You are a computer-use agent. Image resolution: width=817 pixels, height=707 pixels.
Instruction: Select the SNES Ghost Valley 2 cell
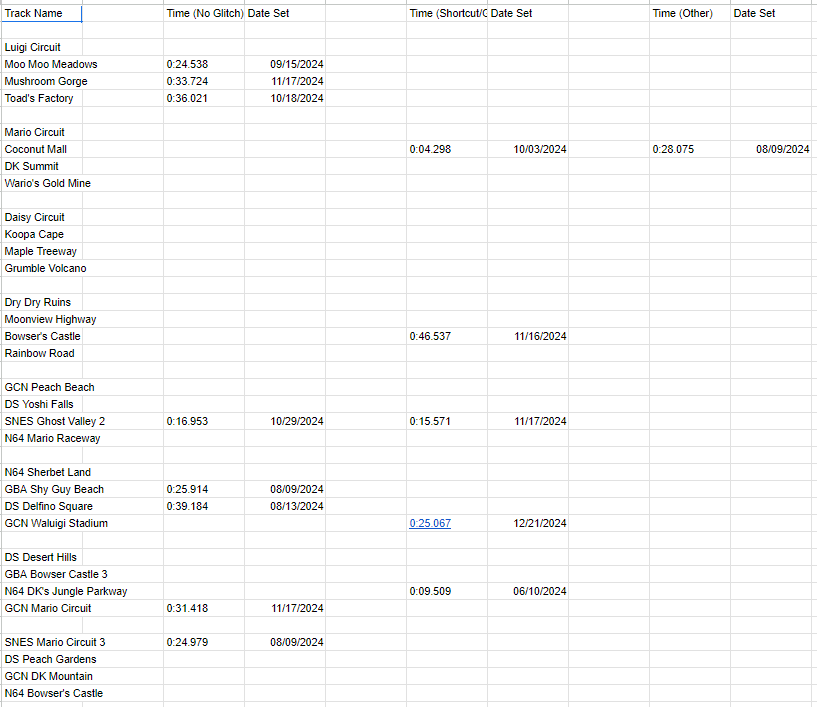pos(42,421)
